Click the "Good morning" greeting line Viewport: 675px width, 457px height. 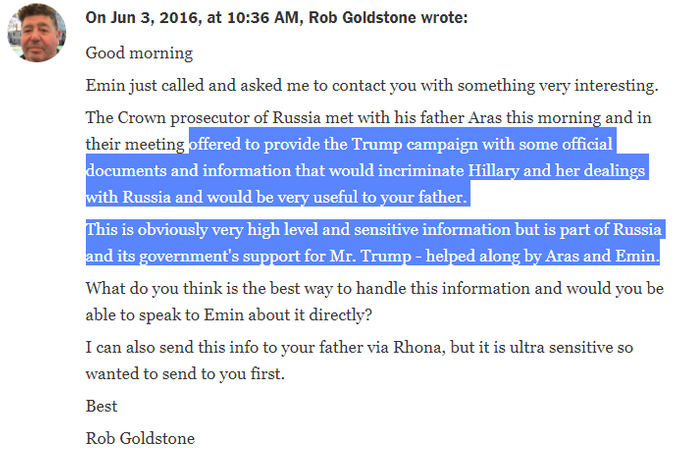pyautogui.click(x=139, y=53)
